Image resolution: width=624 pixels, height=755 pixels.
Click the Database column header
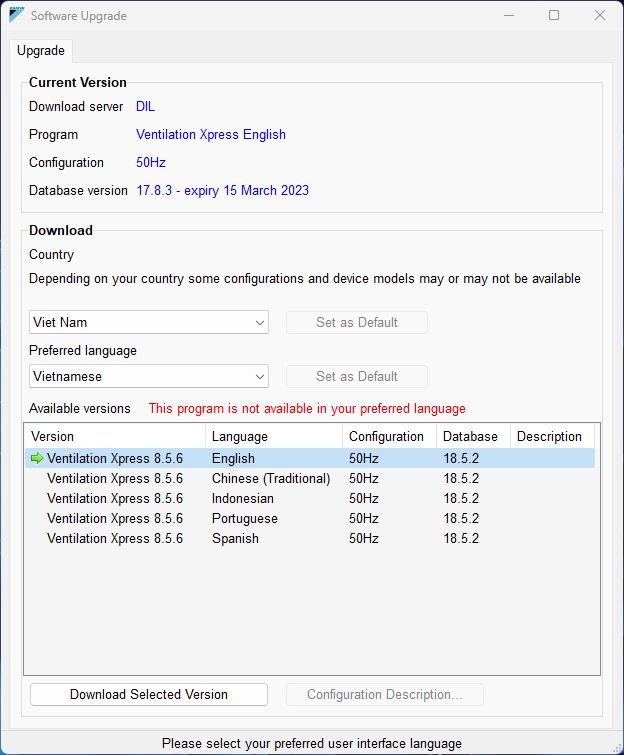tap(473, 436)
